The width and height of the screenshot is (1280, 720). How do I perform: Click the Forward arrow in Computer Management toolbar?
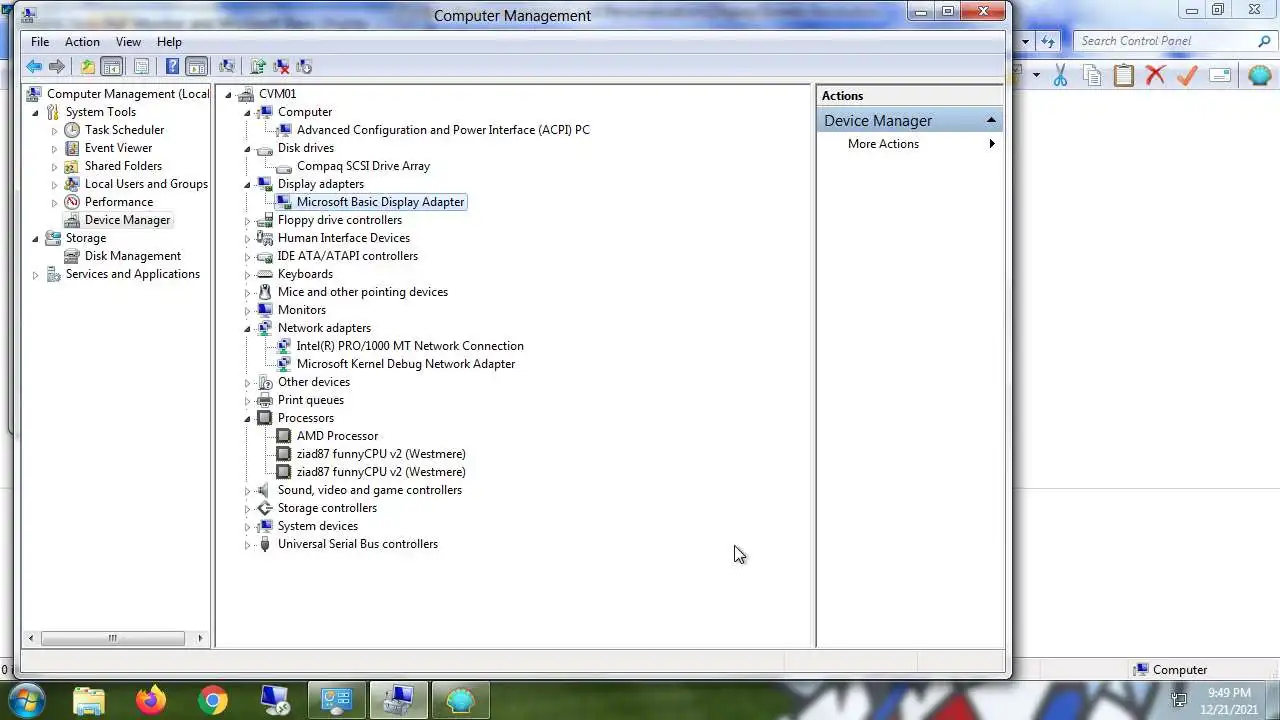coord(57,66)
